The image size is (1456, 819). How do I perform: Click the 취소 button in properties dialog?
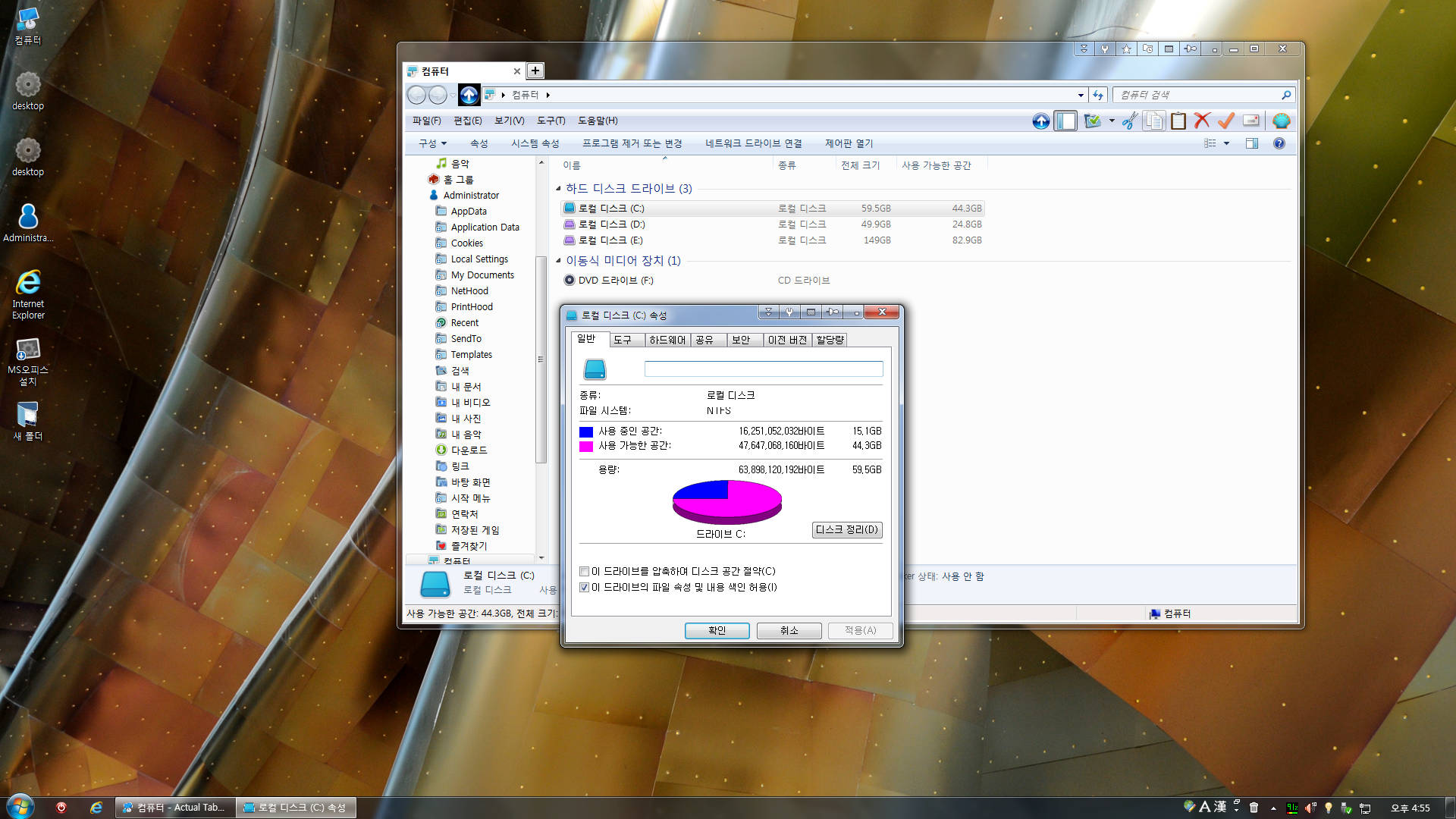[789, 631]
